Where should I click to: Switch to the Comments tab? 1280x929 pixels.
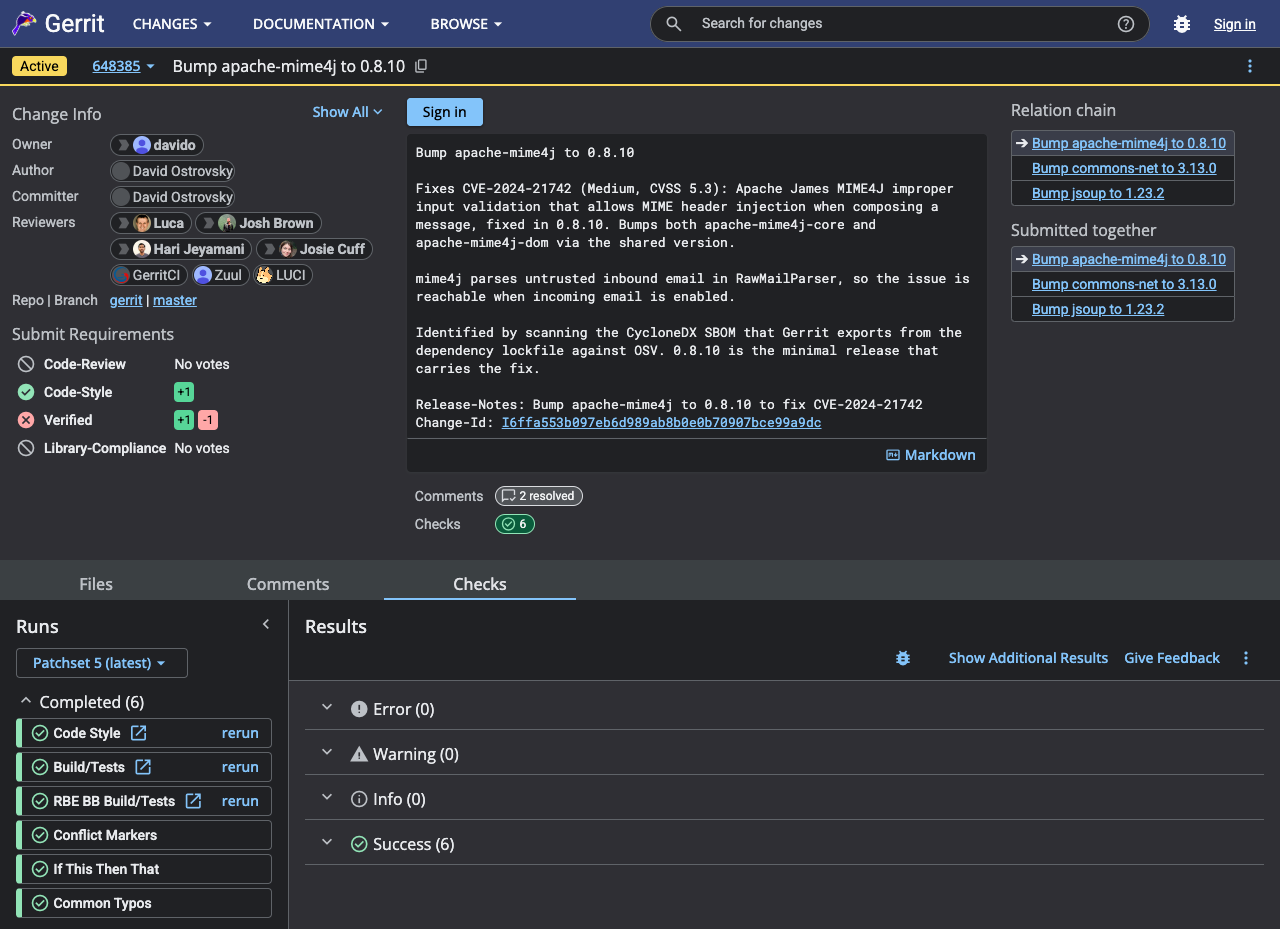(288, 584)
